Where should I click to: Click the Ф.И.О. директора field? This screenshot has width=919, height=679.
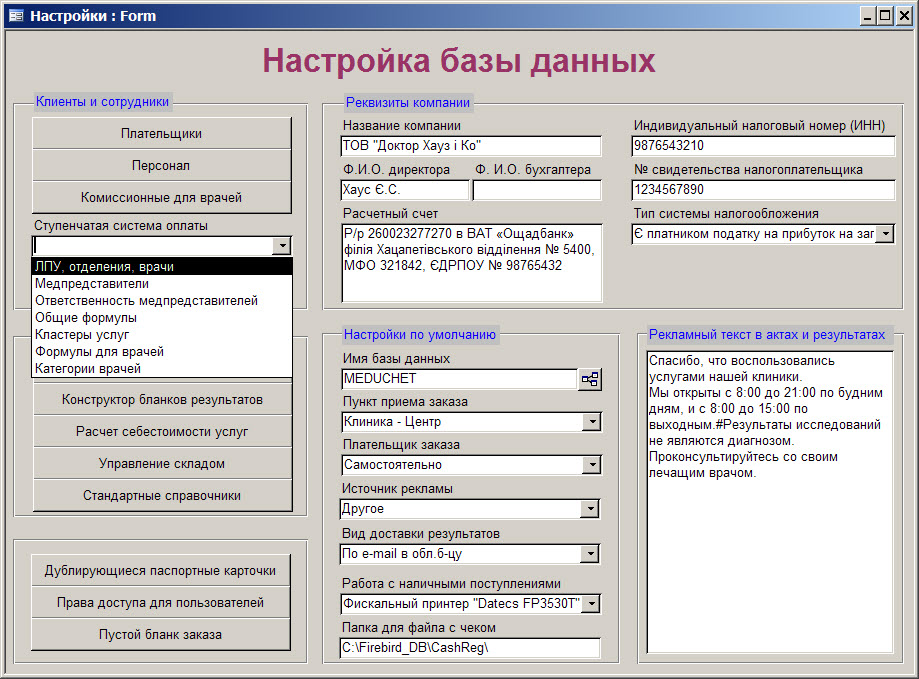point(405,190)
